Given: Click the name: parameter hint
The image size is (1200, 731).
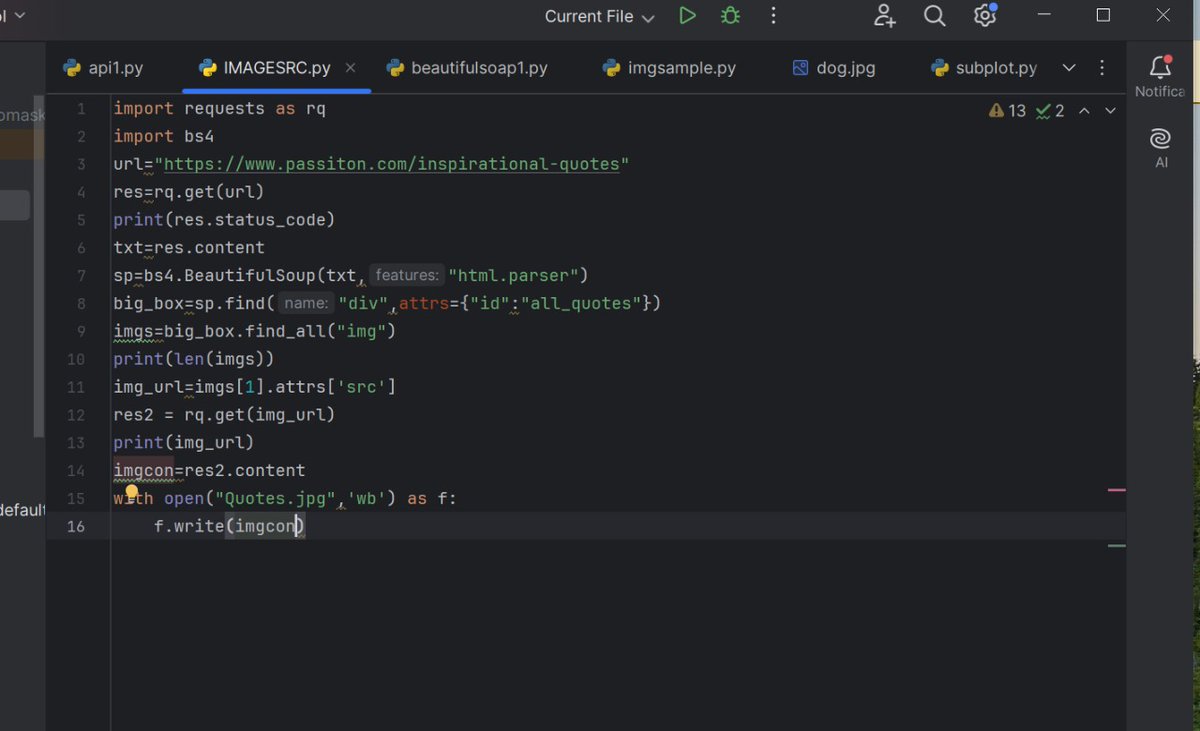Looking at the screenshot, I should click(306, 303).
